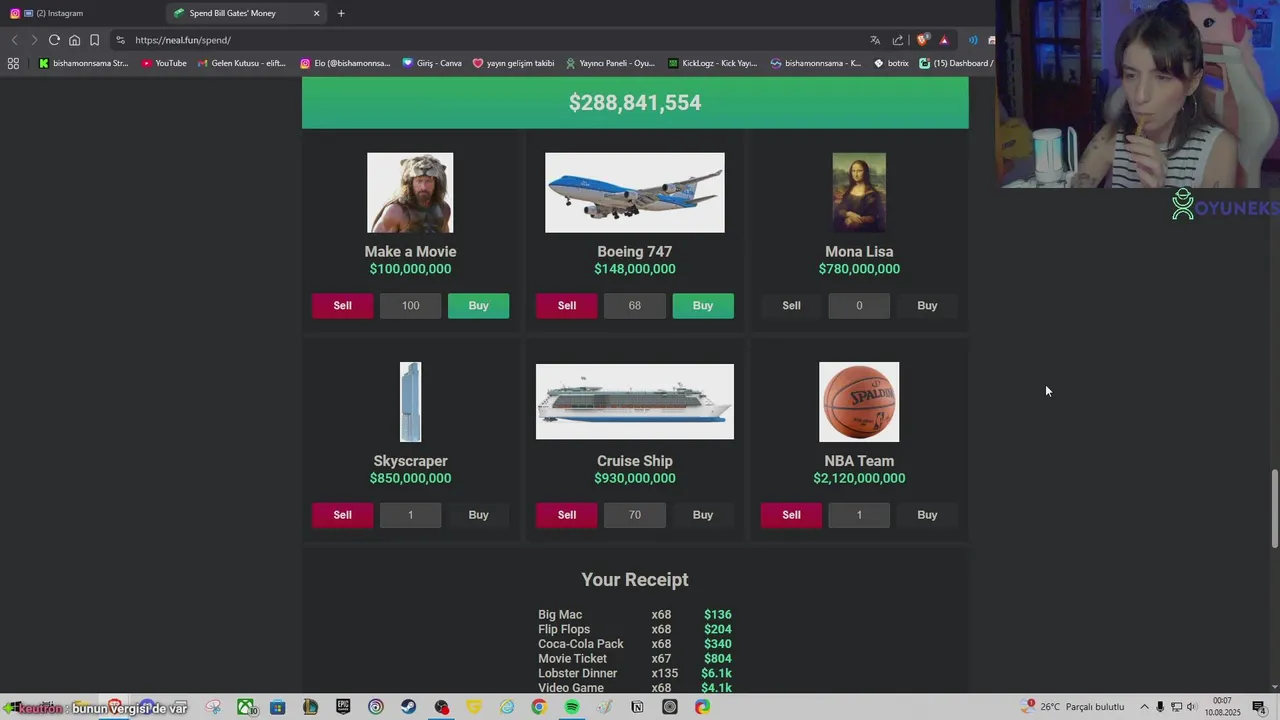
Task: Click the Skyscraper image
Action: coord(410,402)
